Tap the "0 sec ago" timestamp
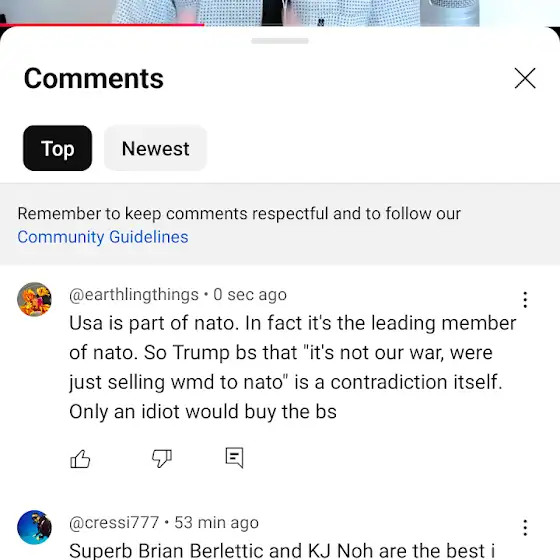Screen dimensions: 560x560 pyautogui.click(x=250, y=295)
